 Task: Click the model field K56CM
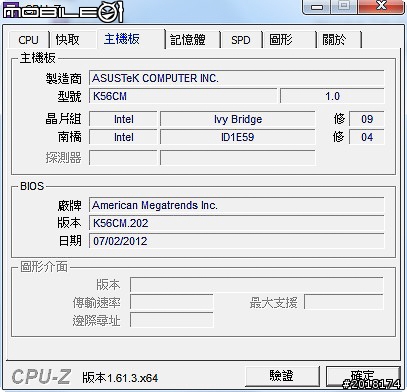[183, 96]
